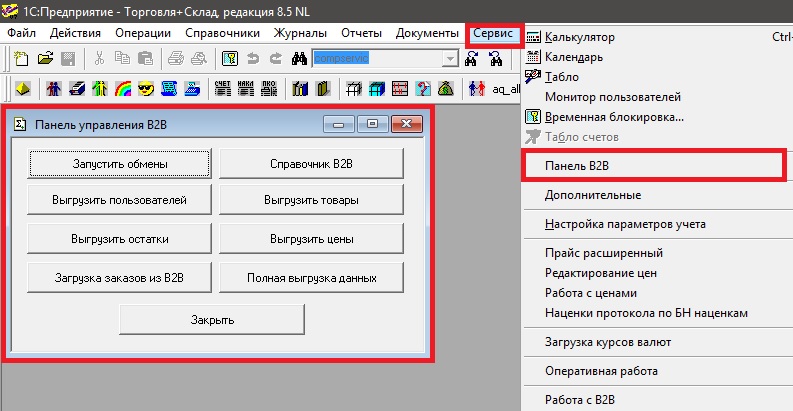Click the New document toolbar icon

(21, 59)
